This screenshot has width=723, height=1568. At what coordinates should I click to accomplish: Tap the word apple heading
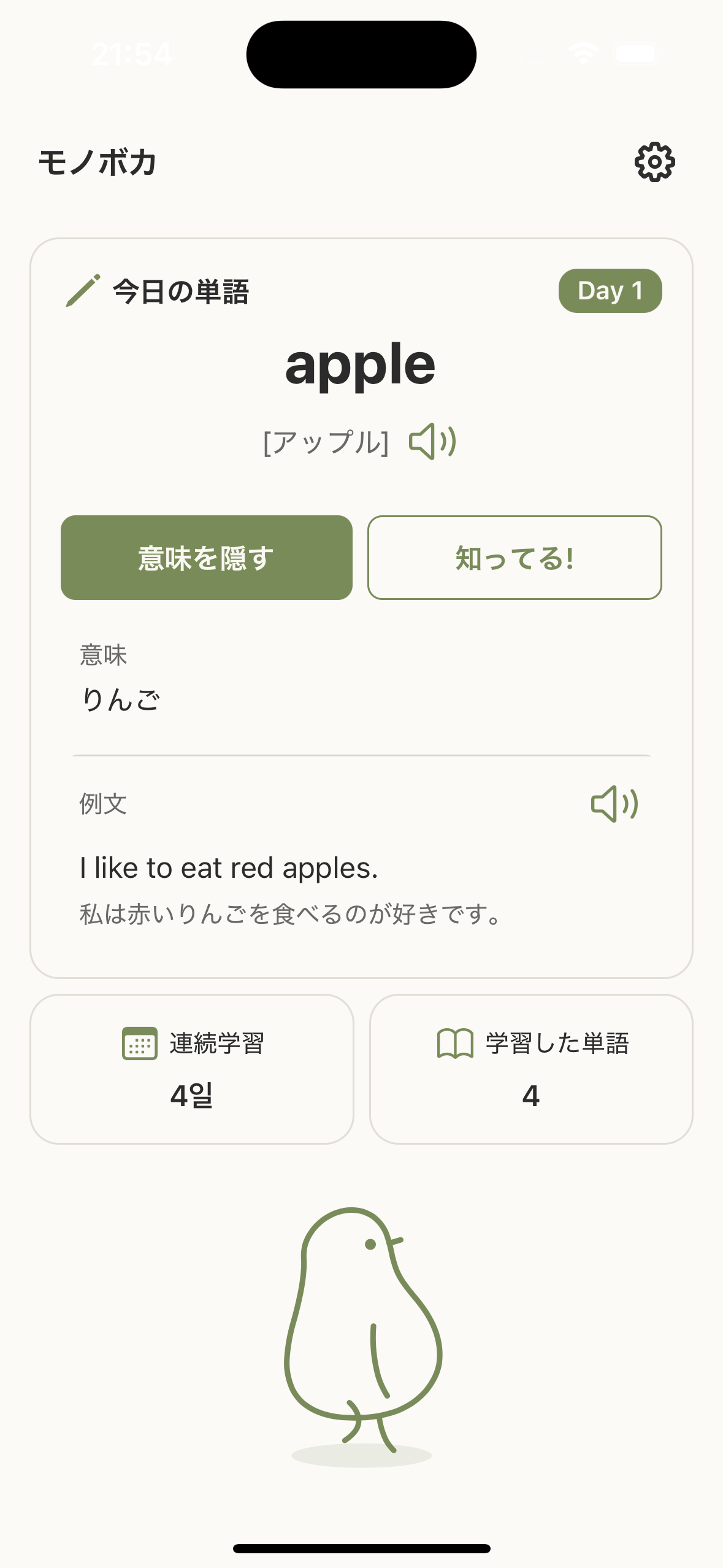click(361, 364)
